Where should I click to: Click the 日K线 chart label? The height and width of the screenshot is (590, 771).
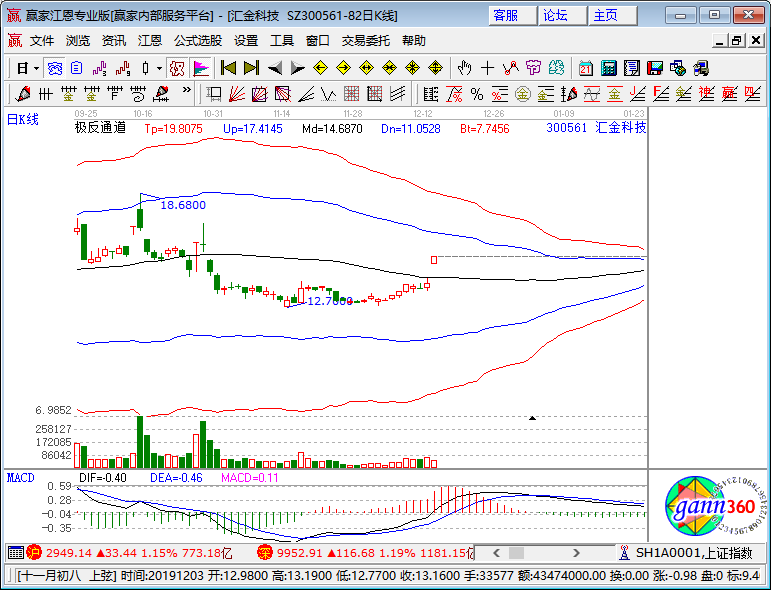(x=23, y=119)
